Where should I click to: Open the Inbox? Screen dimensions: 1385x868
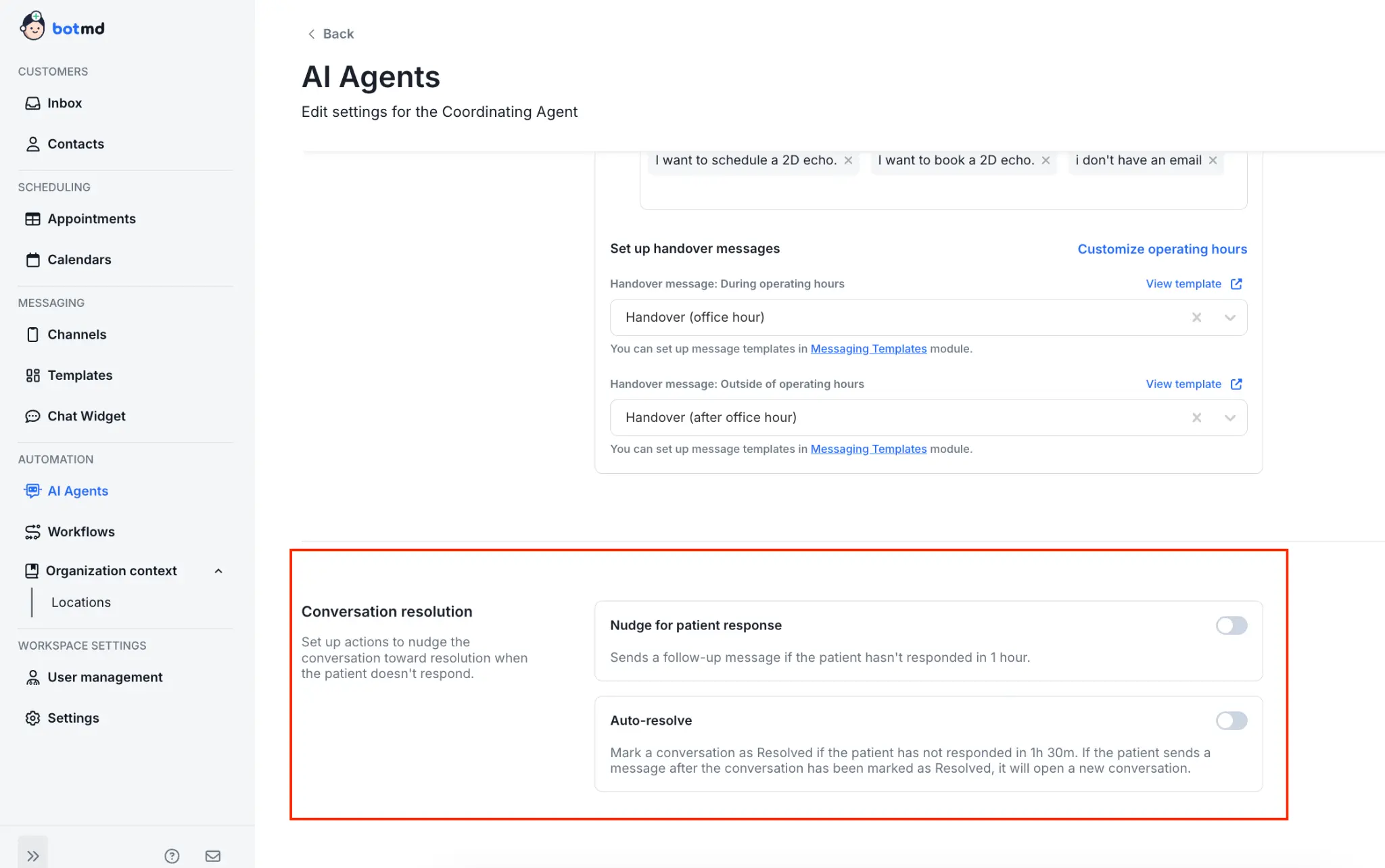[x=64, y=103]
